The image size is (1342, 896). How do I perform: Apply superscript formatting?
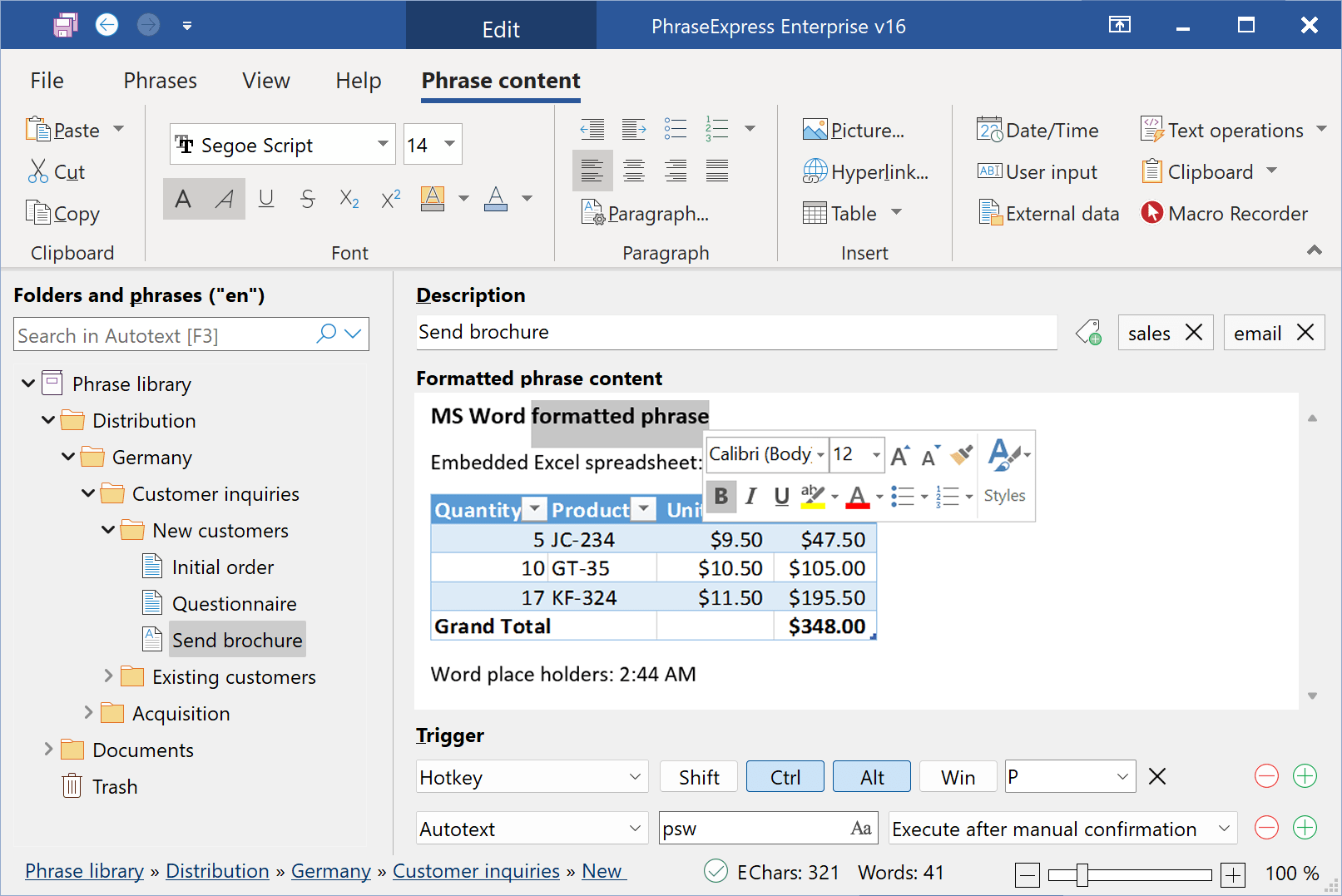pyautogui.click(x=391, y=199)
